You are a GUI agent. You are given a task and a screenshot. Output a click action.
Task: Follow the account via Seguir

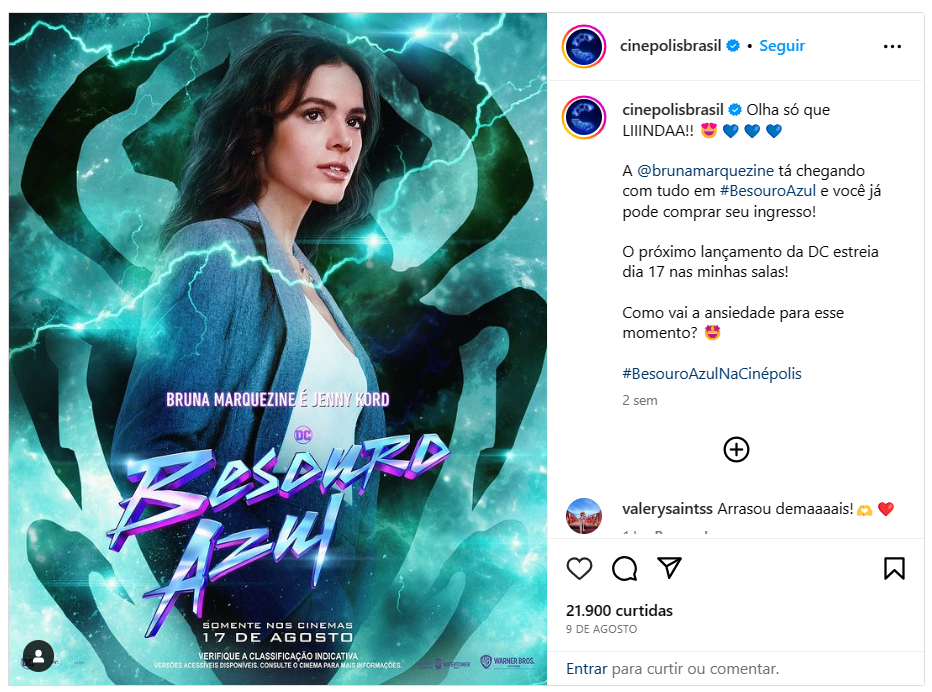pos(782,46)
